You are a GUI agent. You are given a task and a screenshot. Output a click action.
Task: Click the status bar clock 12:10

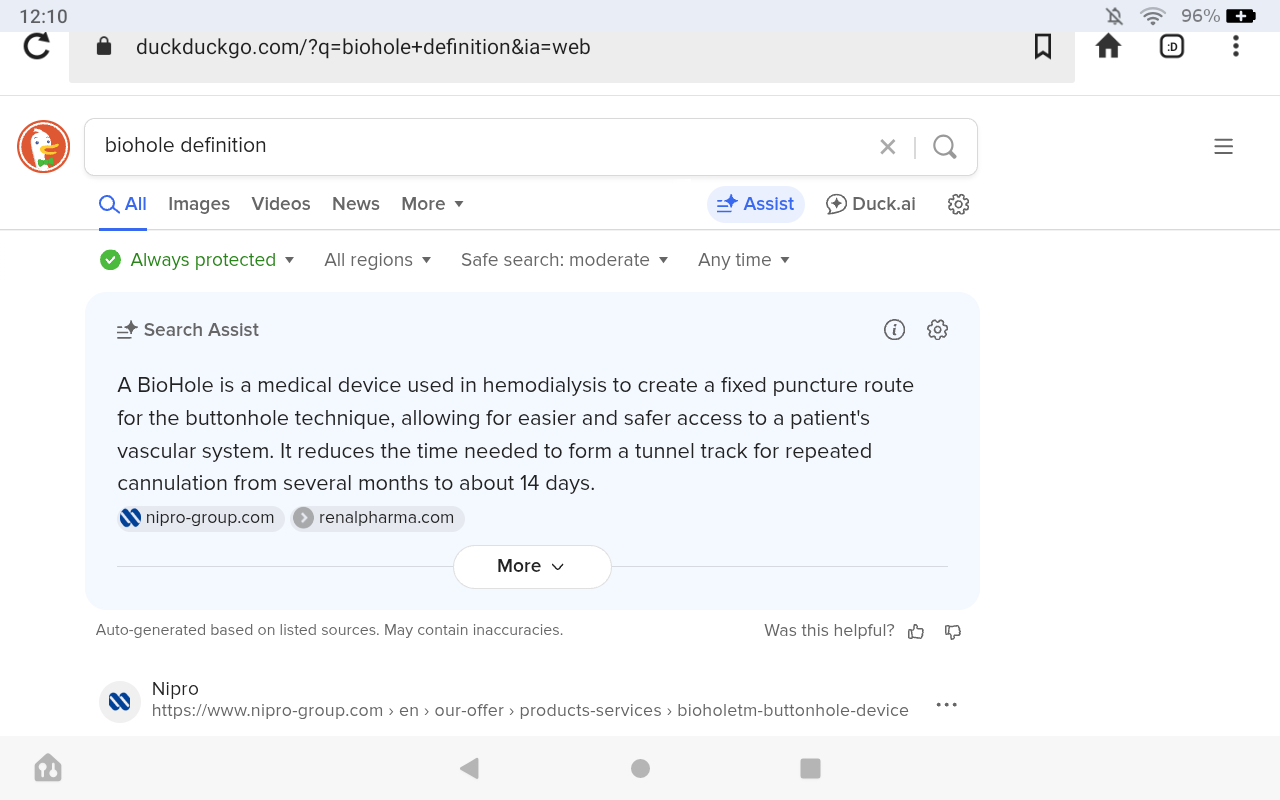click(x=44, y=16)
